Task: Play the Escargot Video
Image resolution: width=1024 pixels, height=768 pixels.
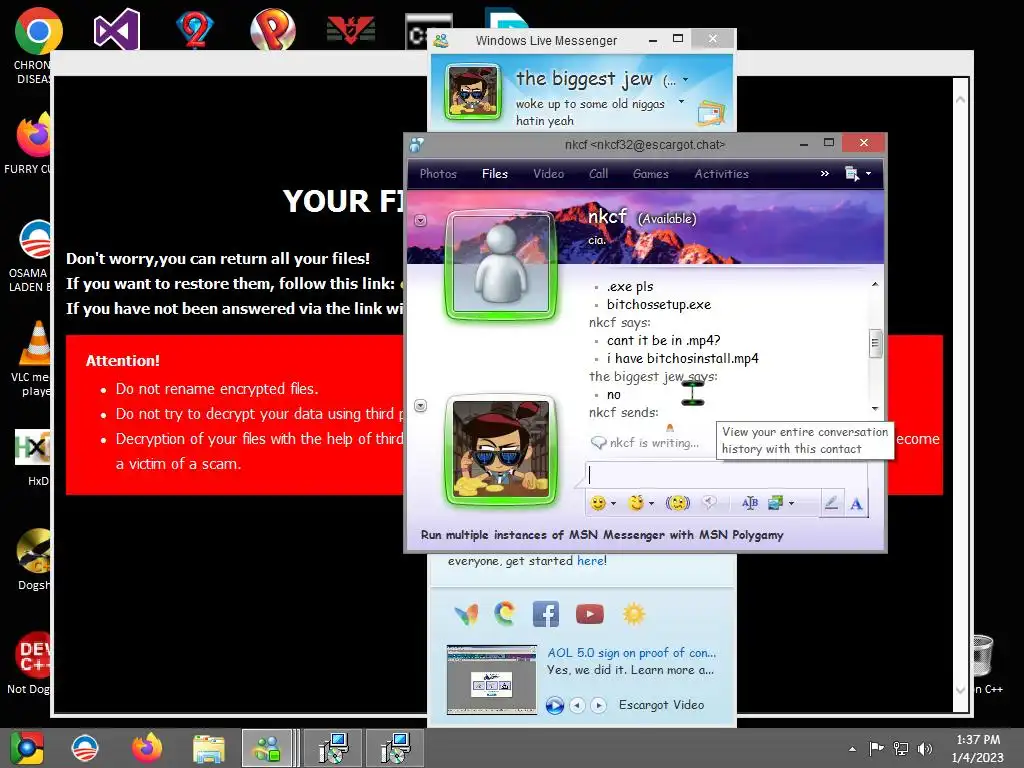Action: click(x=554, y=705)
